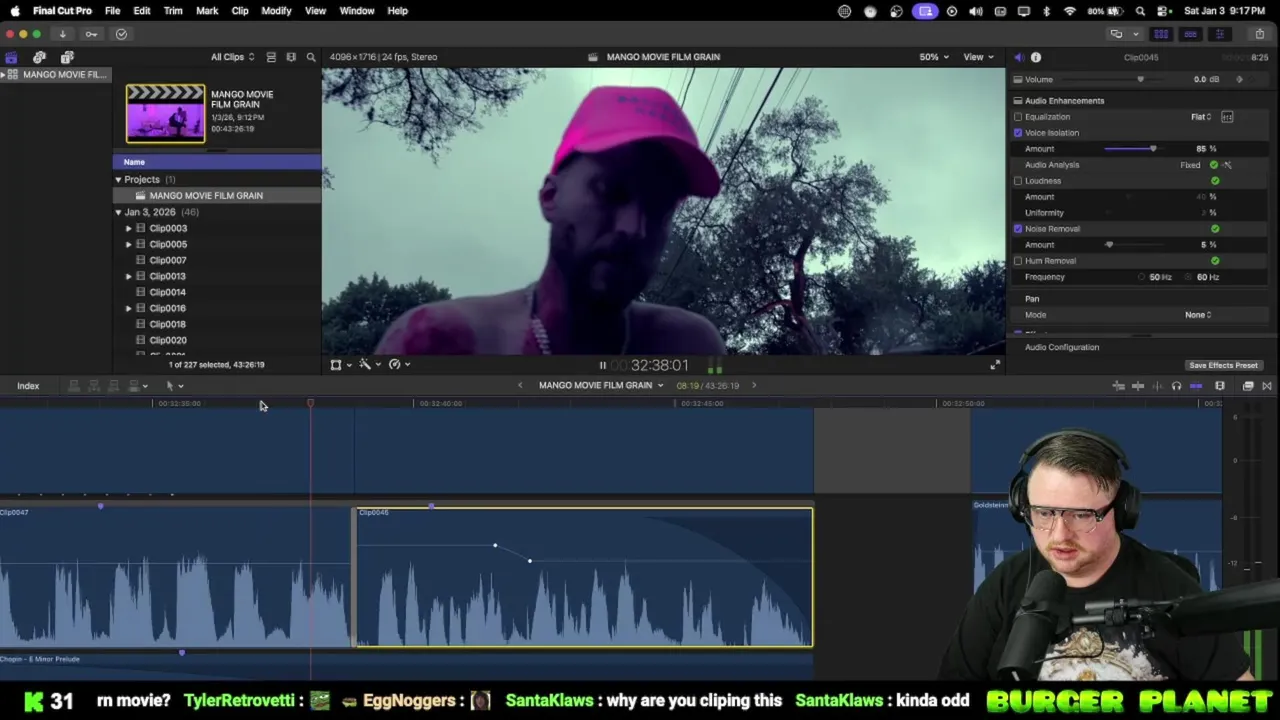Image resolution: width=1280 pixels, height=720 pixels.
Task: Open the Window menu
Action: [x=357, y=11]
